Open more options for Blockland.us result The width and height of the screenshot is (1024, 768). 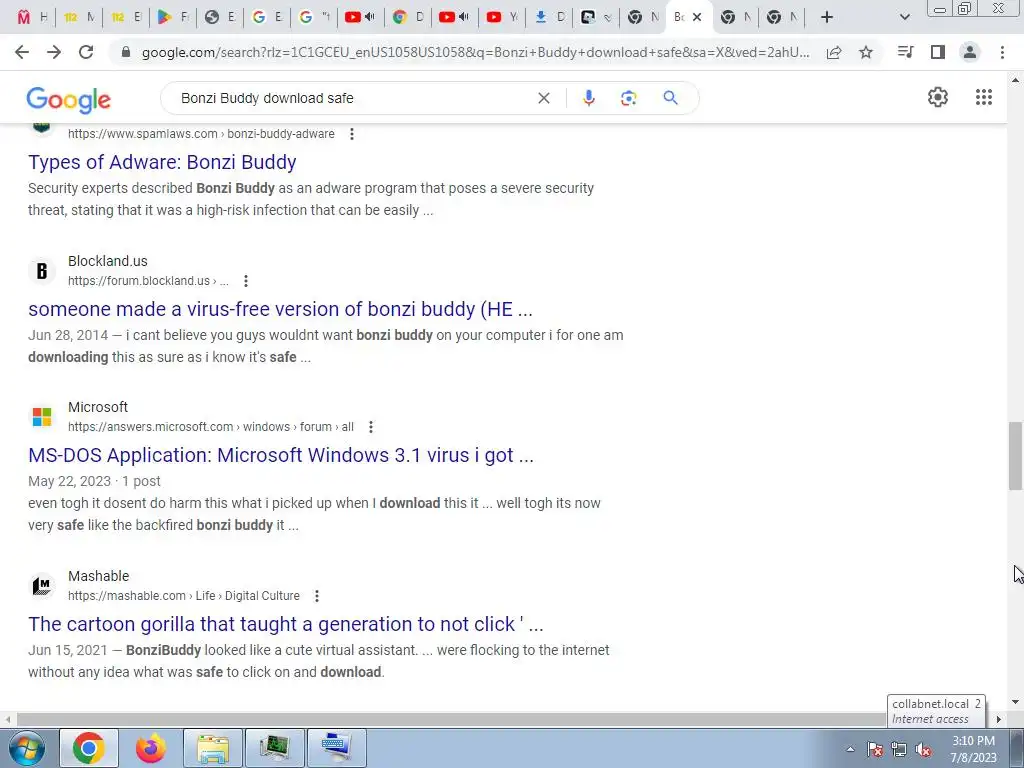pyautogui.click(x=246, y=281)
